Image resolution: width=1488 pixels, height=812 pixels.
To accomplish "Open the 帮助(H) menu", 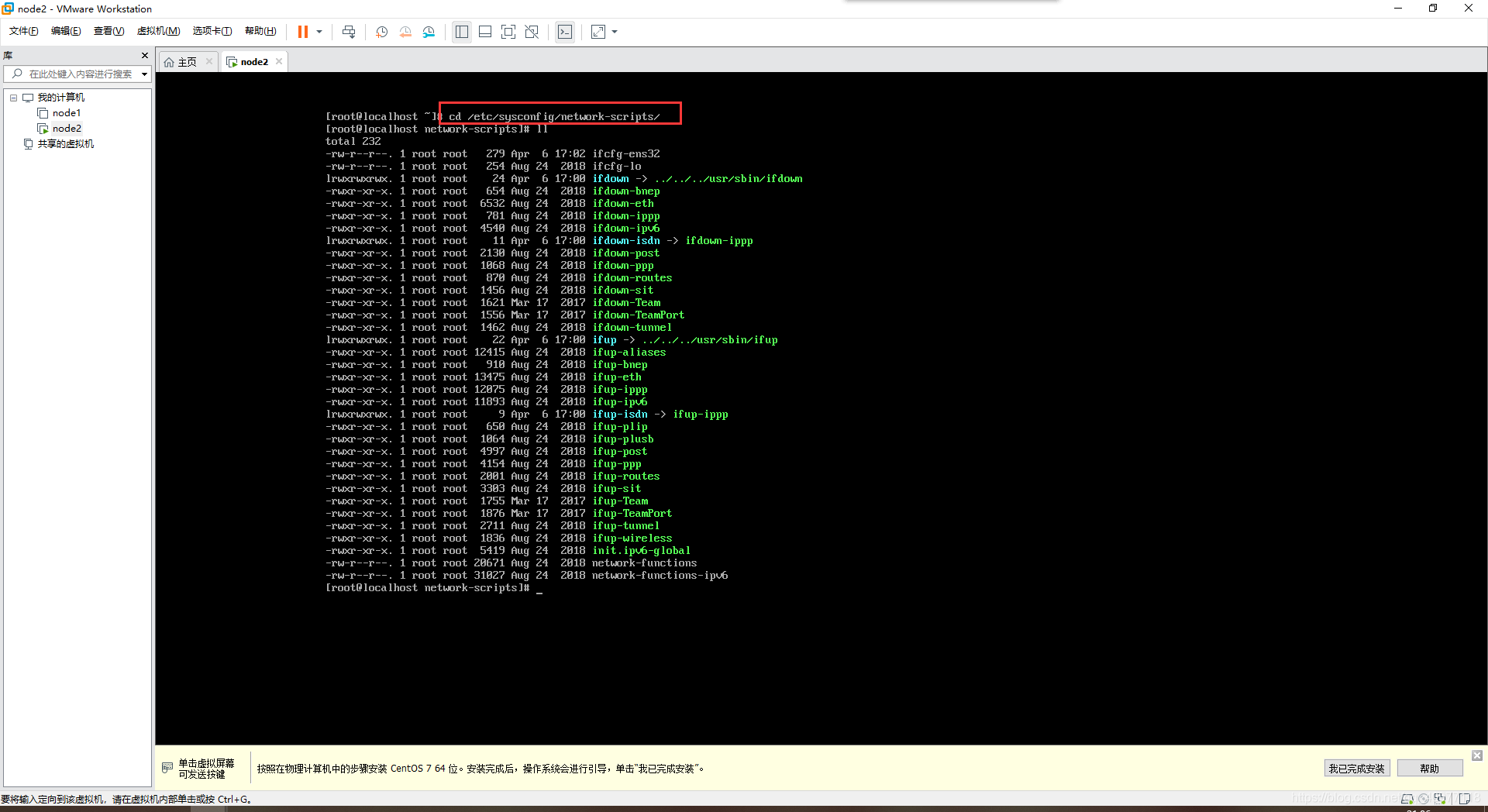I will pyautogui.click(x=260, y=31).
